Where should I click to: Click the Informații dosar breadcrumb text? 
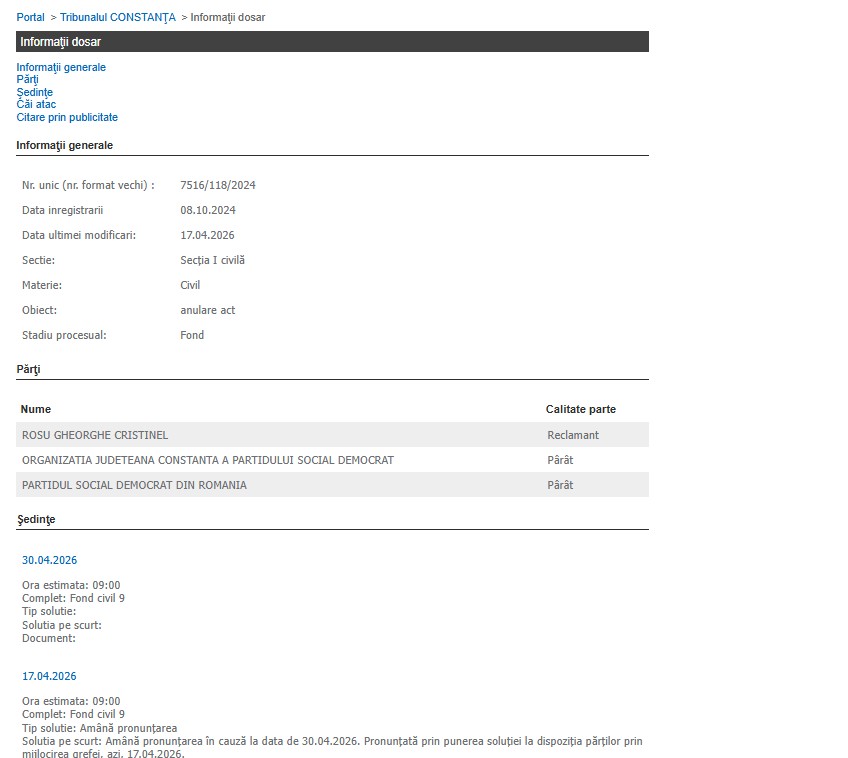[x=227, y=17]
